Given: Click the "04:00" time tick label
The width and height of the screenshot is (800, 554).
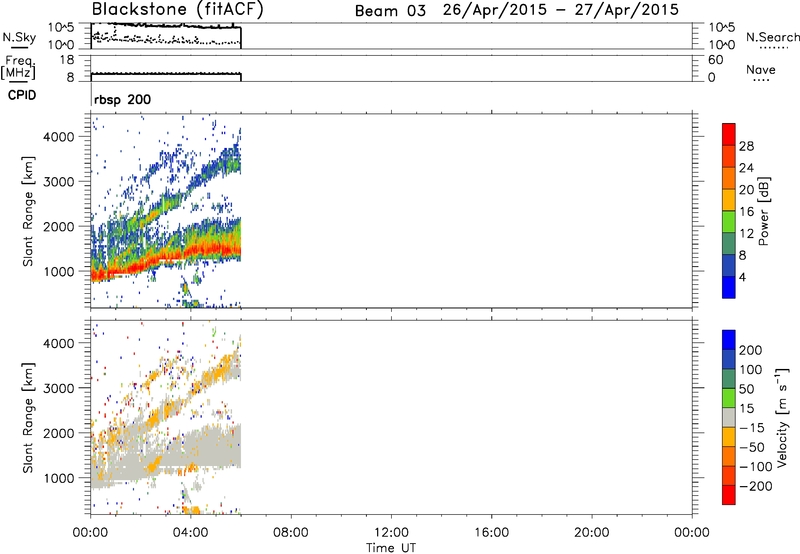Looking at the screenshot, I should [x=191, y=533].
